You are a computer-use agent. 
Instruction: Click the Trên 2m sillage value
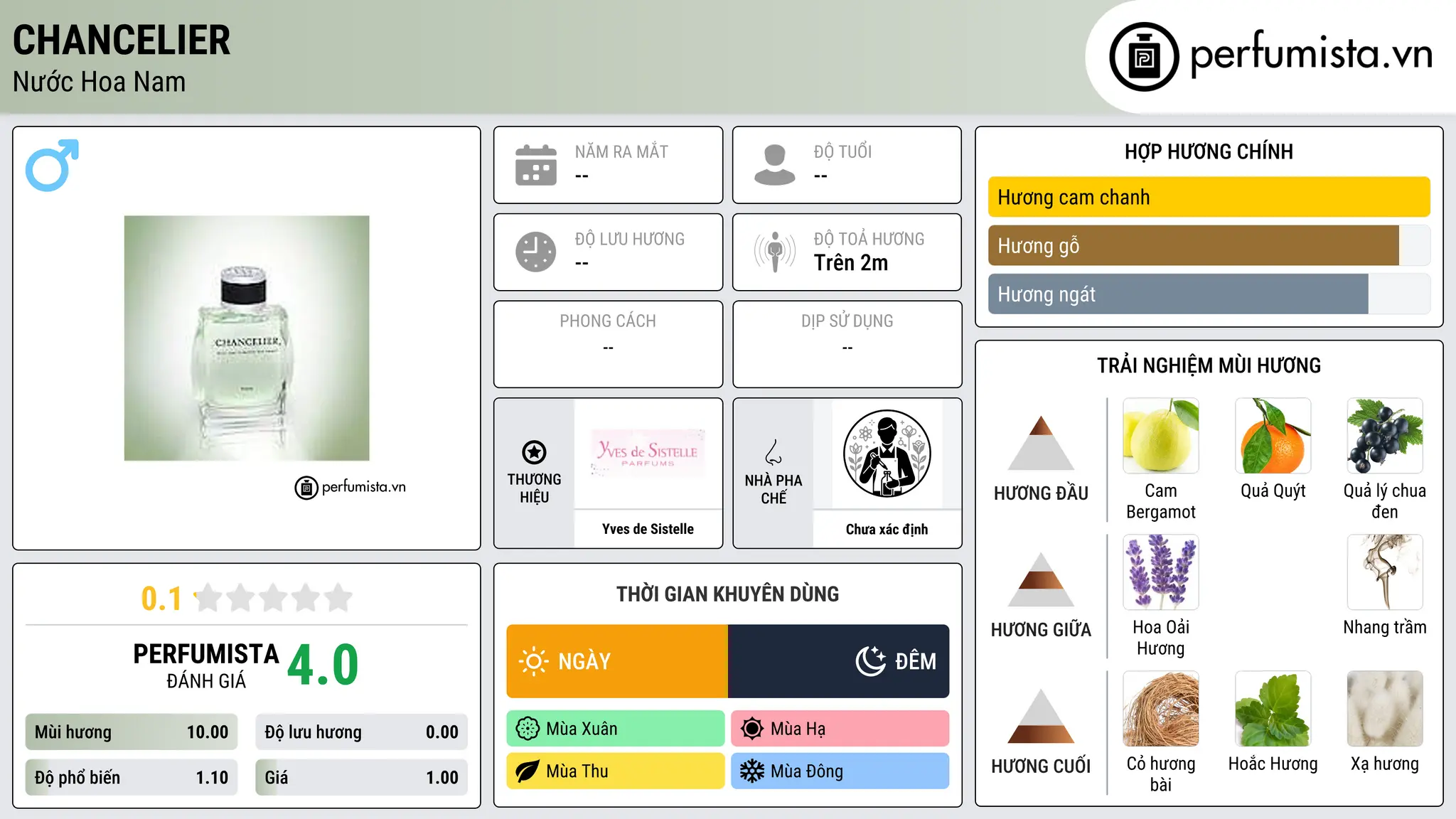(851, 263)
